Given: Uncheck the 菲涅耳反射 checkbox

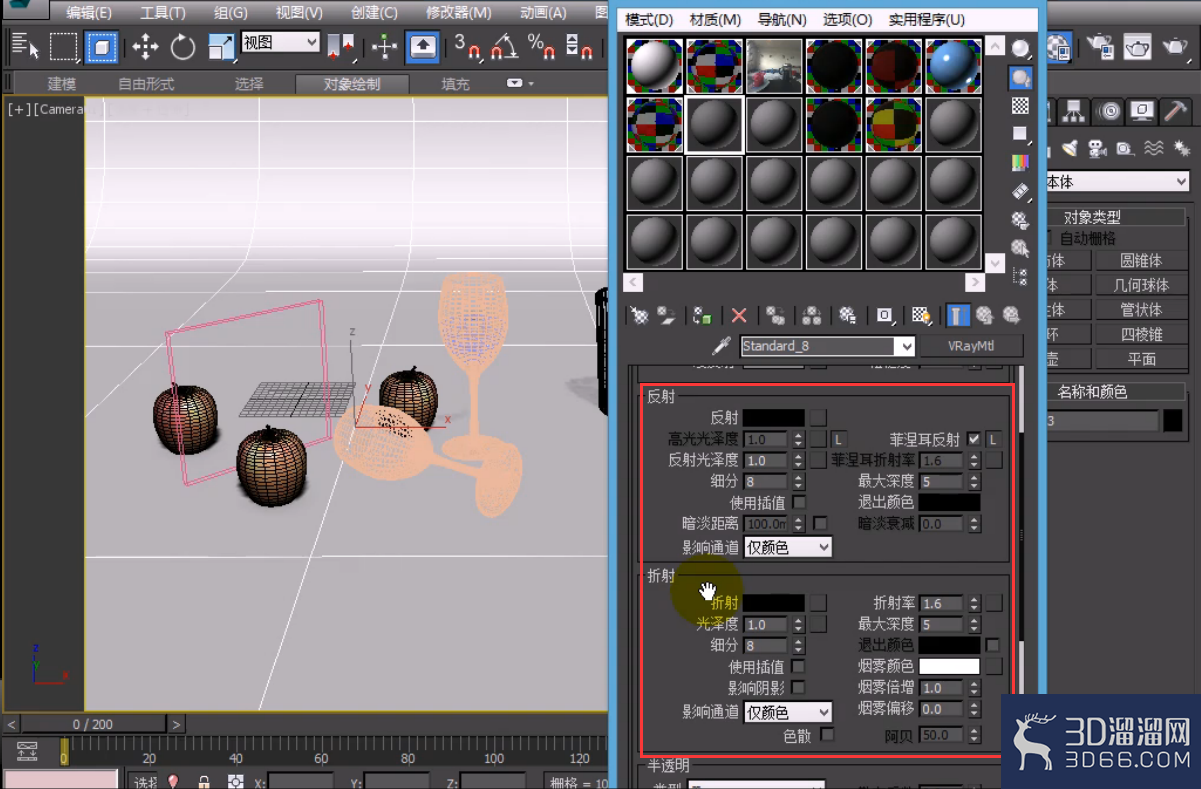Looking at the screenshot, I should [x=974, y=439].
